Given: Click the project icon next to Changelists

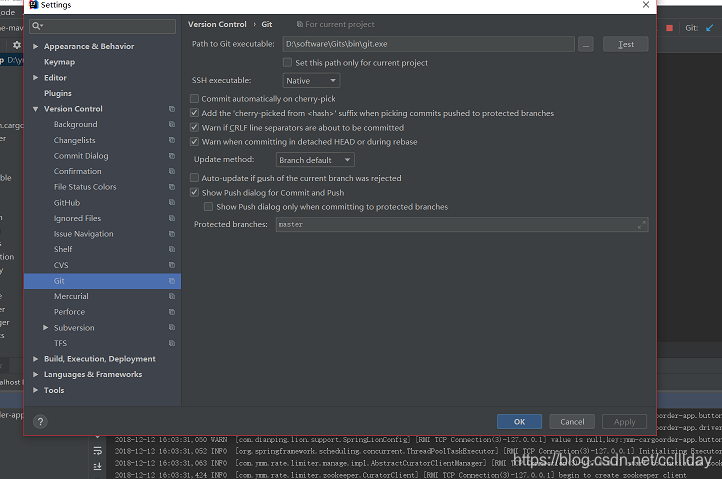Looking at the screenshot, I should pos(172,140).
